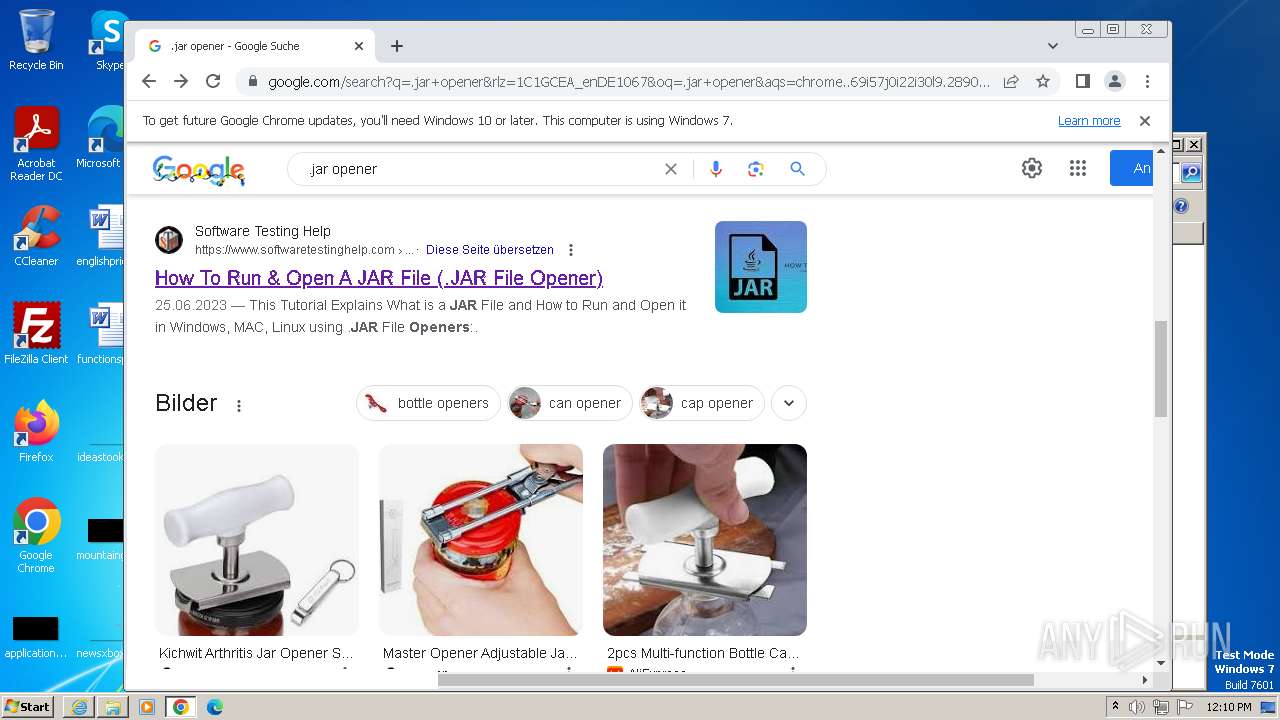Open the volume control in system tray
The width and height of the screenshot is (1280, 720).
click(1137, 707)
